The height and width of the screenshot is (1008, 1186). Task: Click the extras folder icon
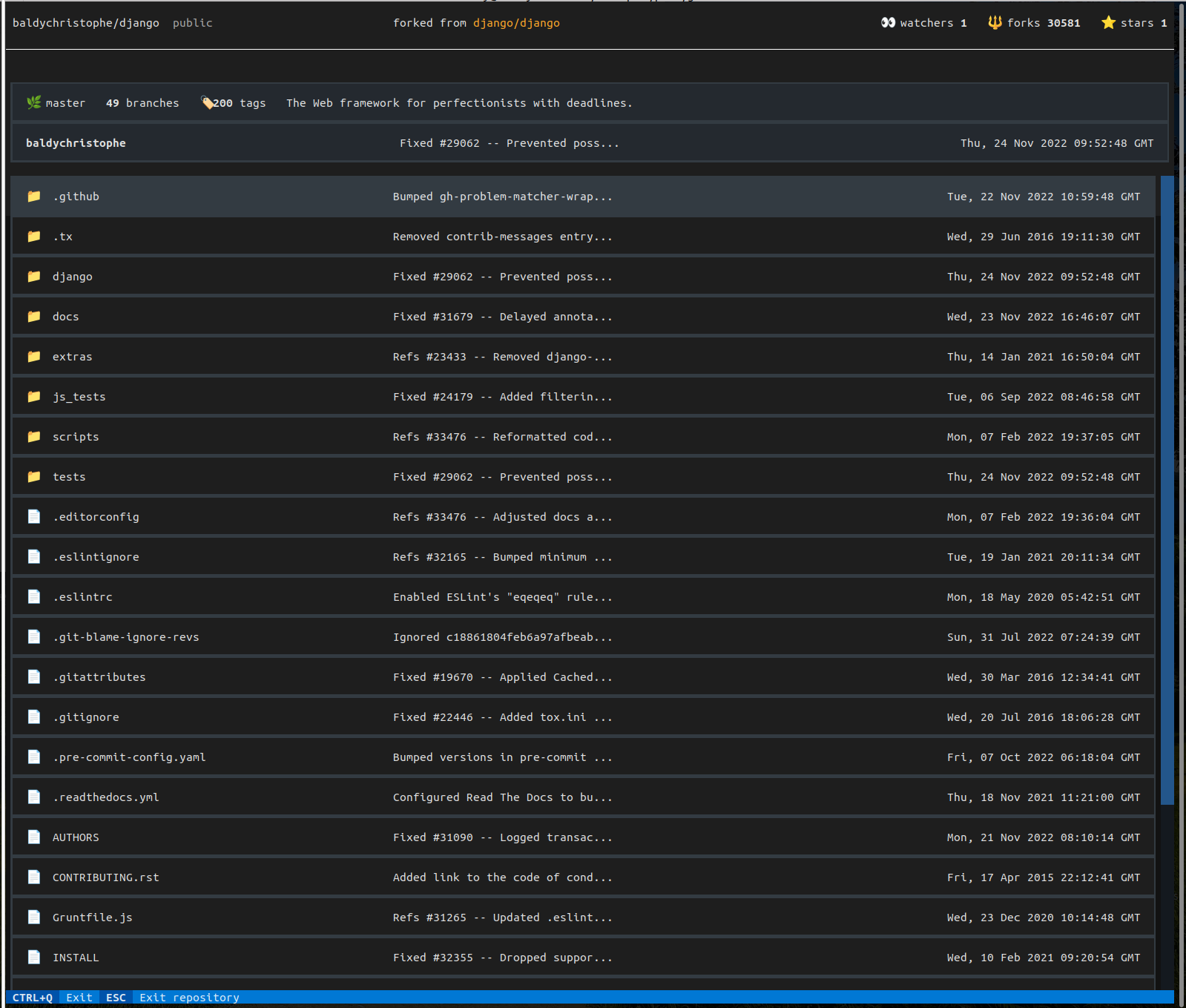point(34,357)
